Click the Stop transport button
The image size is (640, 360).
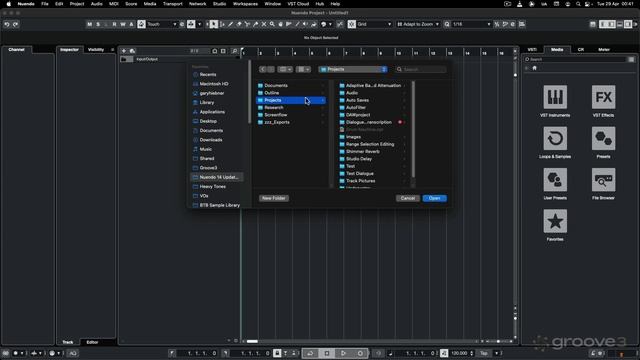(x=327, y=353)
